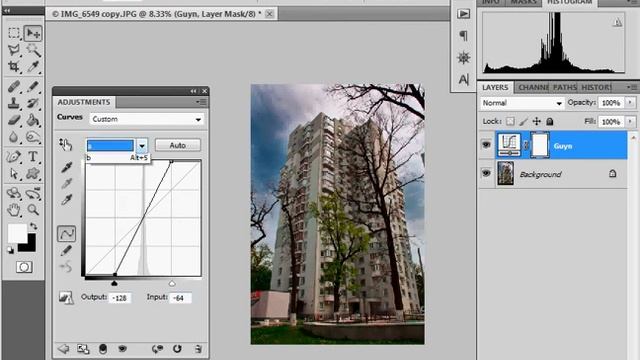640x360 pixels.
Task: Hide the Background layer
Action: point(486,173)
